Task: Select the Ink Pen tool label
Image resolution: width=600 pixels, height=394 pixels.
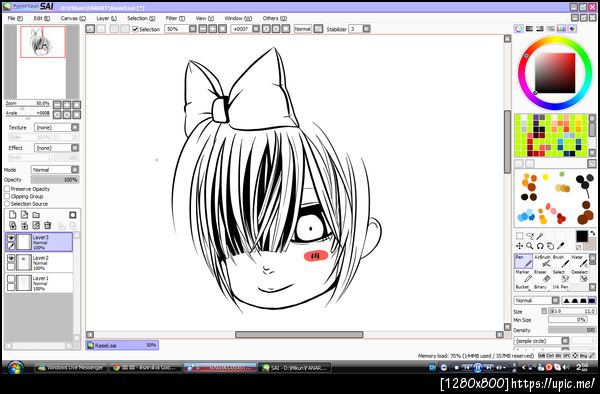Action: click(560, 287)
